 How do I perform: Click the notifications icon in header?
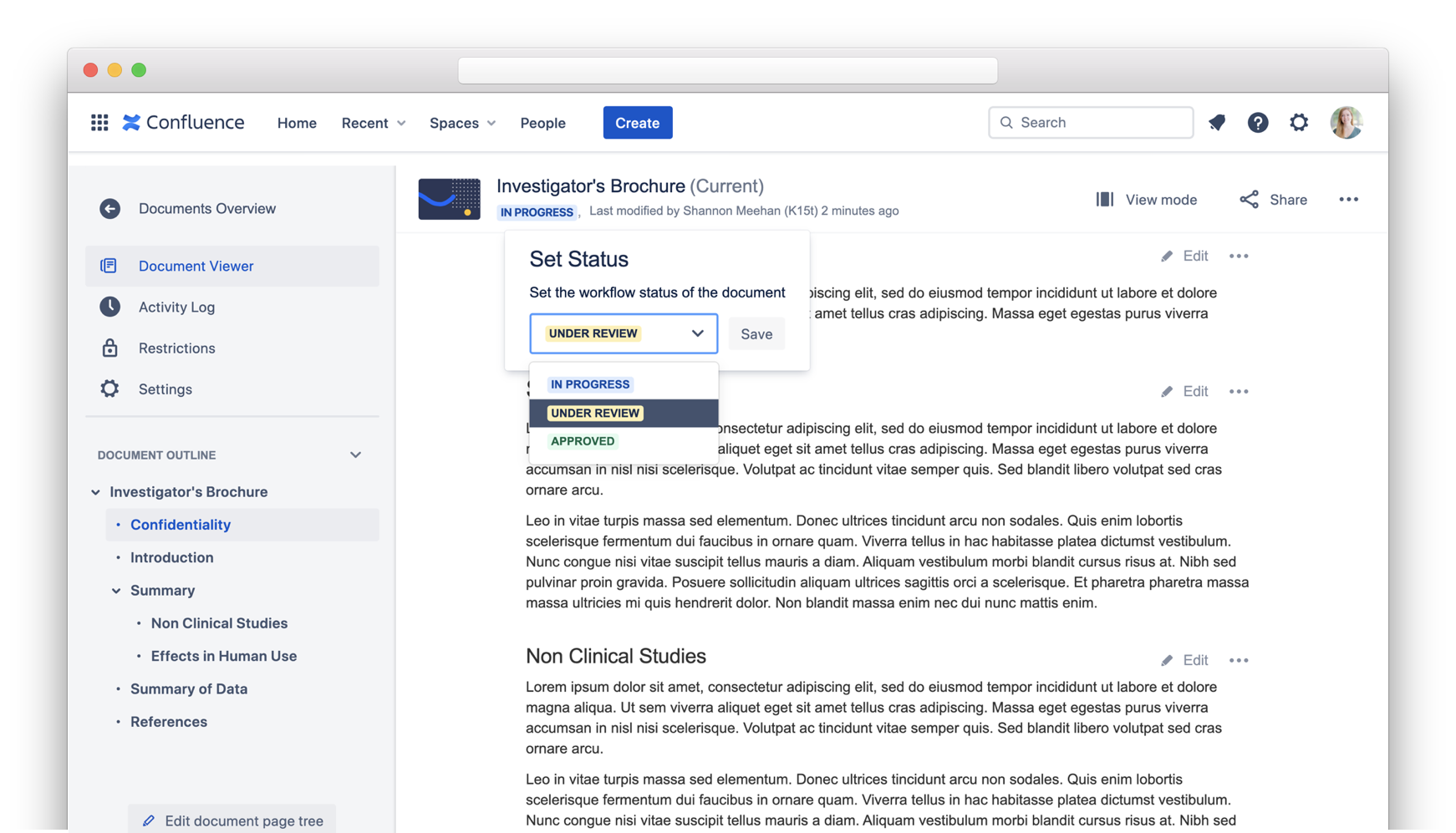coord(1217,123)
